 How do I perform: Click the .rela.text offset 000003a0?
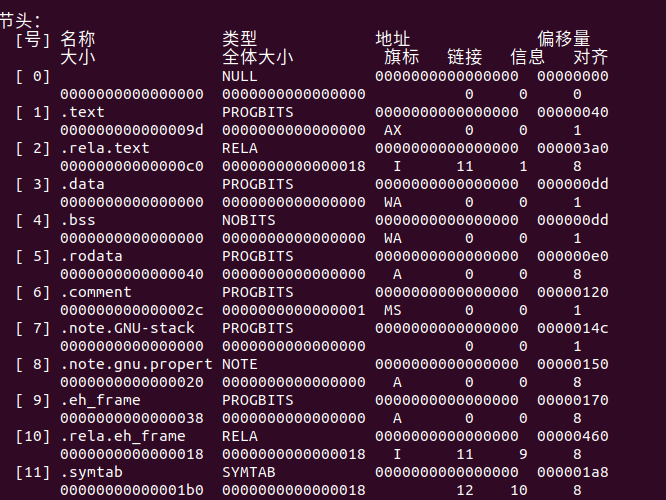(x=573, y=148)
